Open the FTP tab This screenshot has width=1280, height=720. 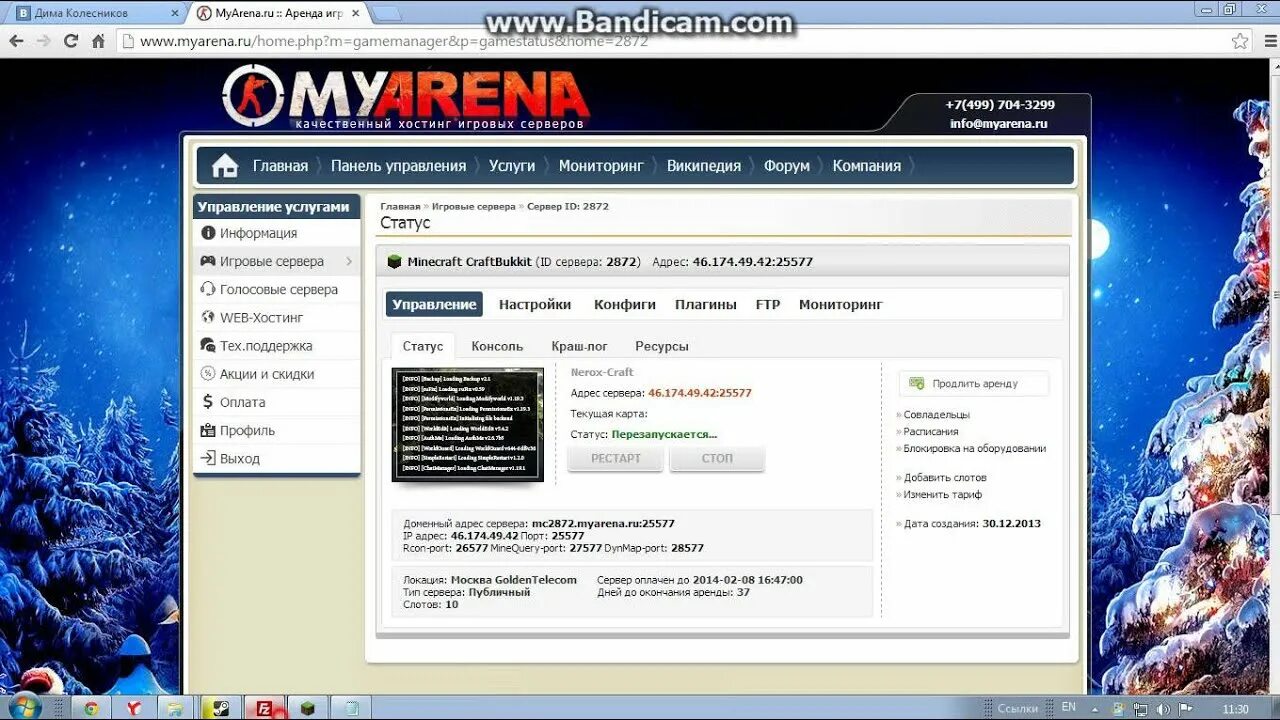click(768, 304)
